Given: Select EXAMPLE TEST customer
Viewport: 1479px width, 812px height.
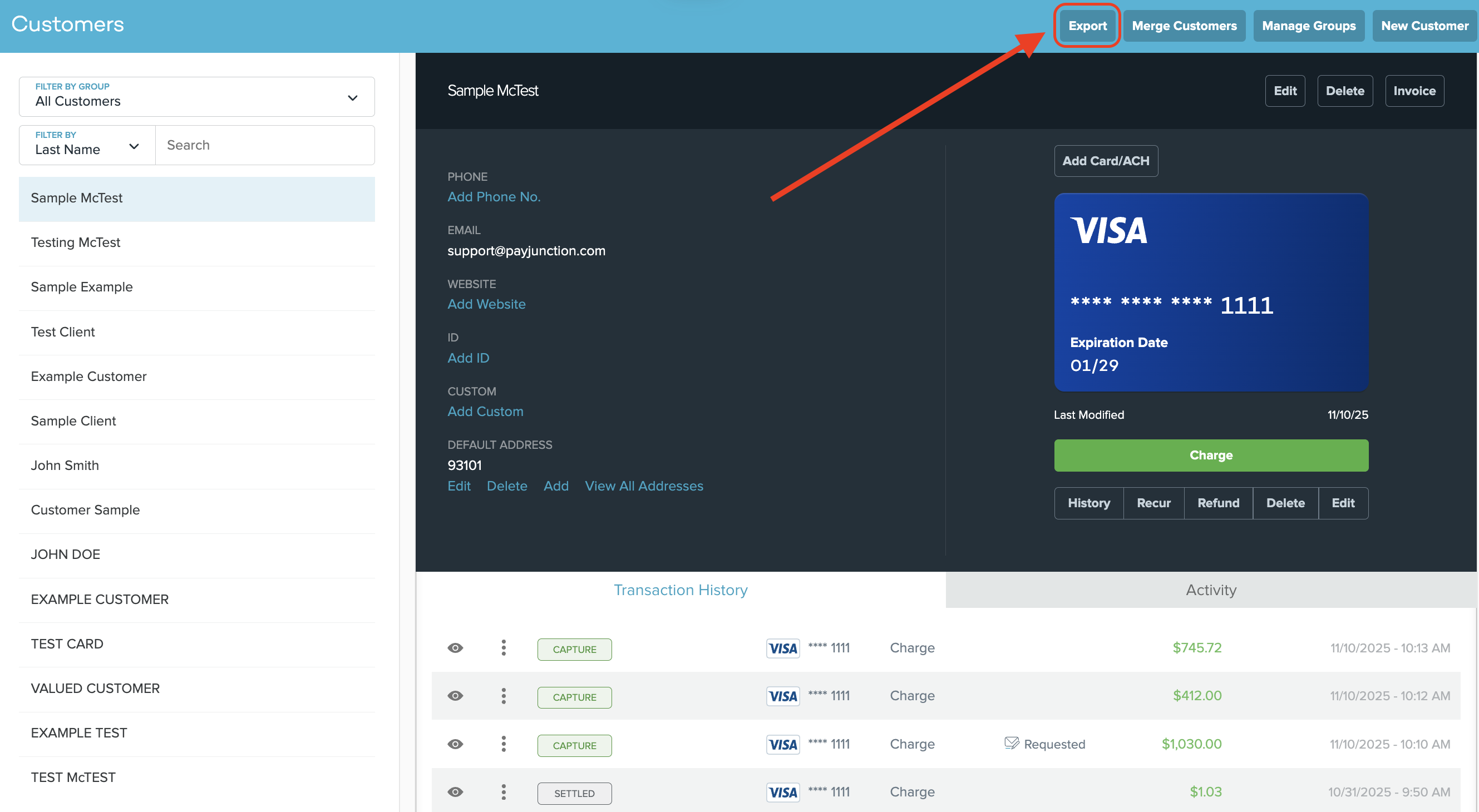Looking at the screenshot, I should pos(197,734).
